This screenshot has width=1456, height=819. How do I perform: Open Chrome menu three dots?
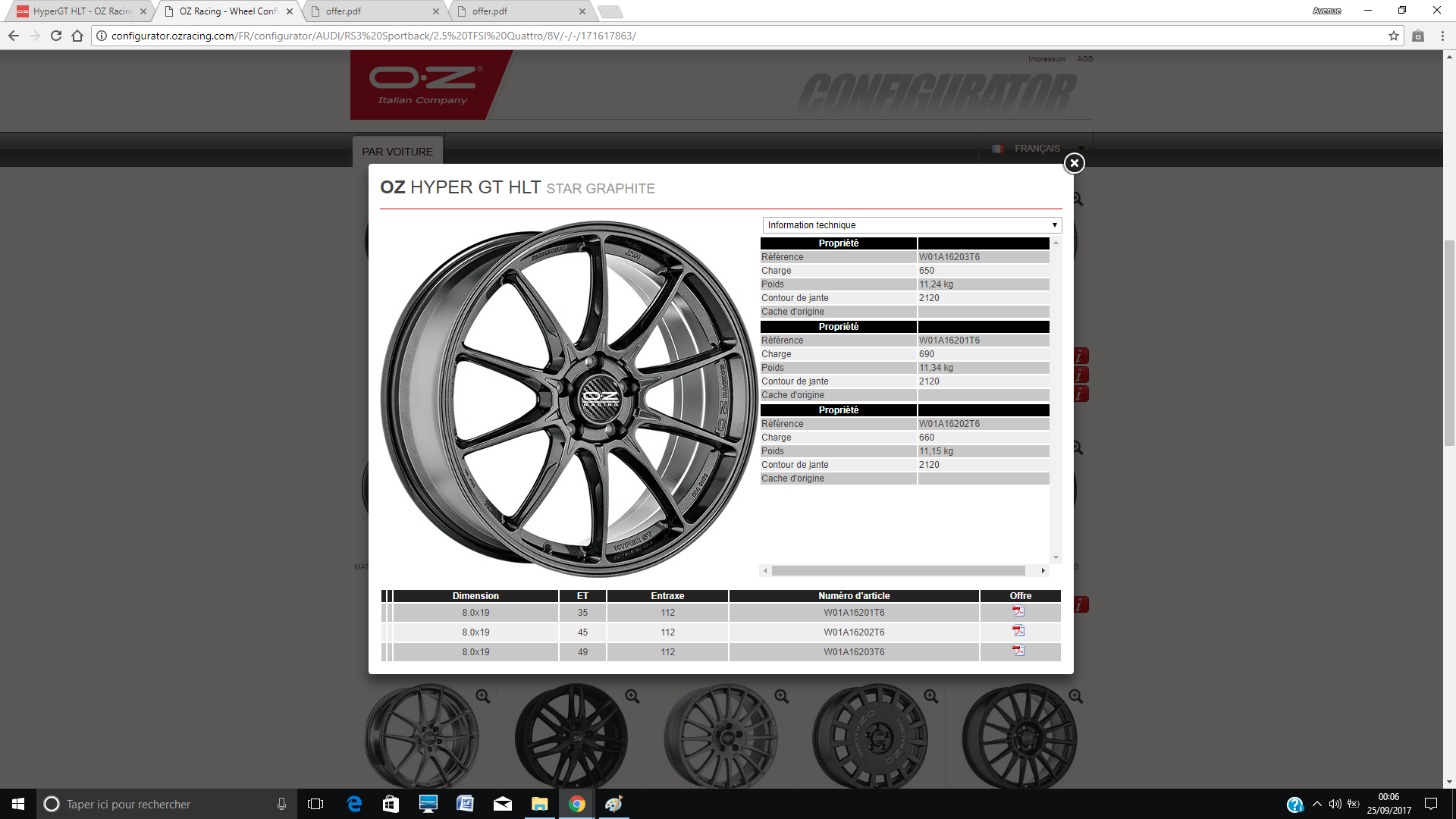click(1442, 36)
